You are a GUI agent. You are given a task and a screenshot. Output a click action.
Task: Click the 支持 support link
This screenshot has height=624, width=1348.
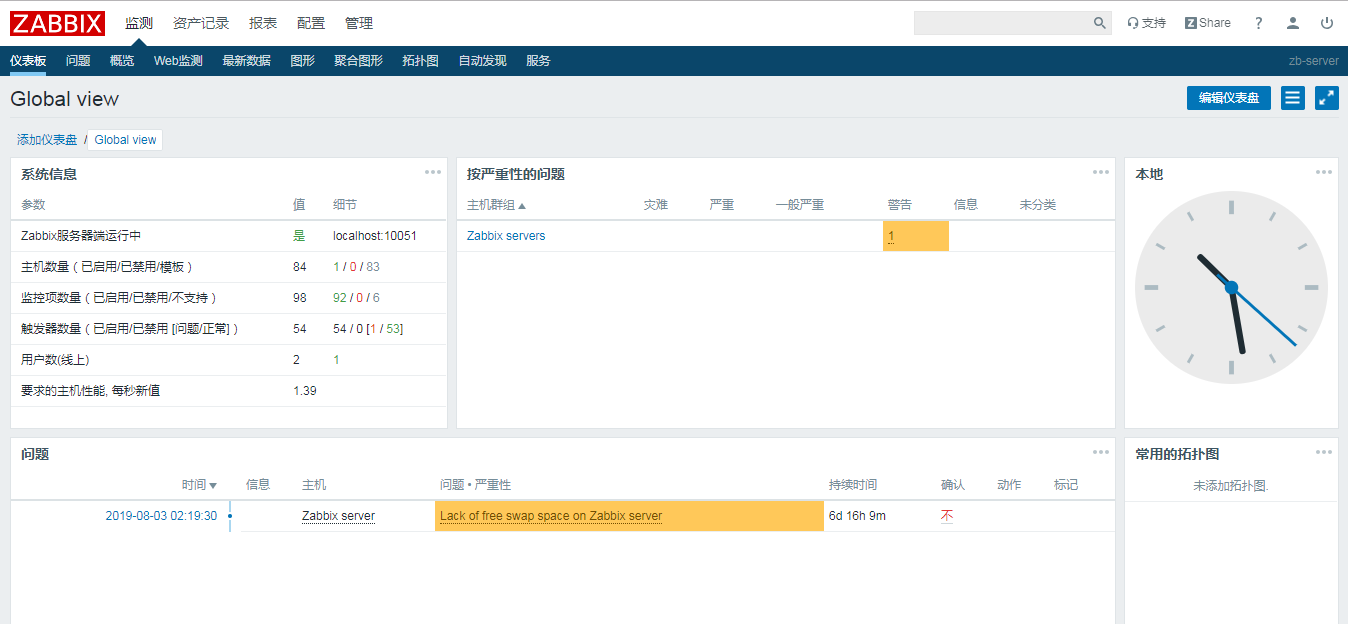click(1146, 23)
